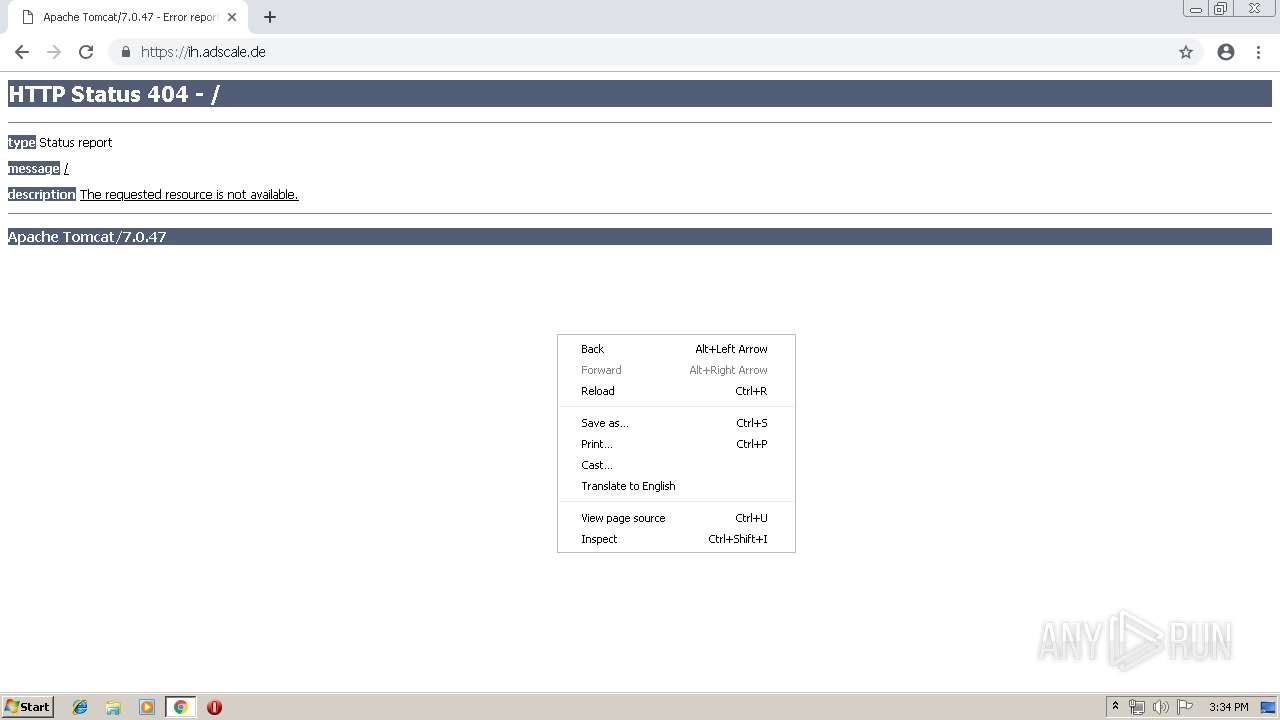Open the Chrome profile avatar icon
The height and width of the screenshot is (720, 1280).
[1226, 52]
